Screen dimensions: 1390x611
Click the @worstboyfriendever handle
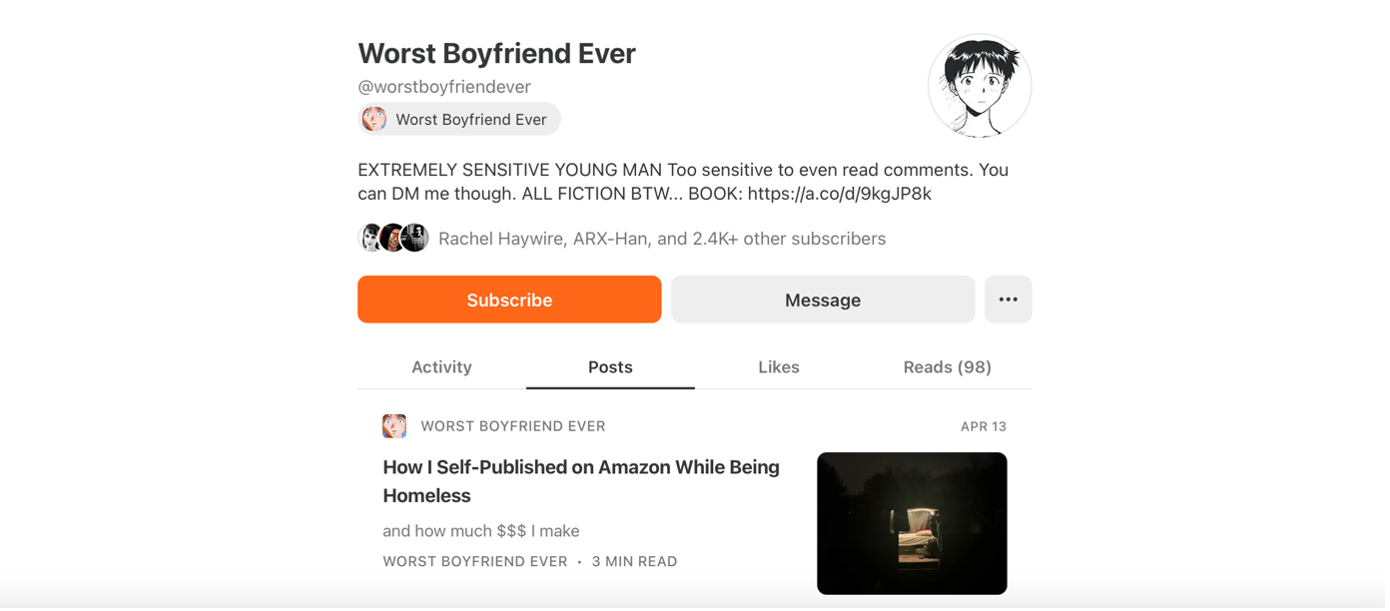coord(446,88)
